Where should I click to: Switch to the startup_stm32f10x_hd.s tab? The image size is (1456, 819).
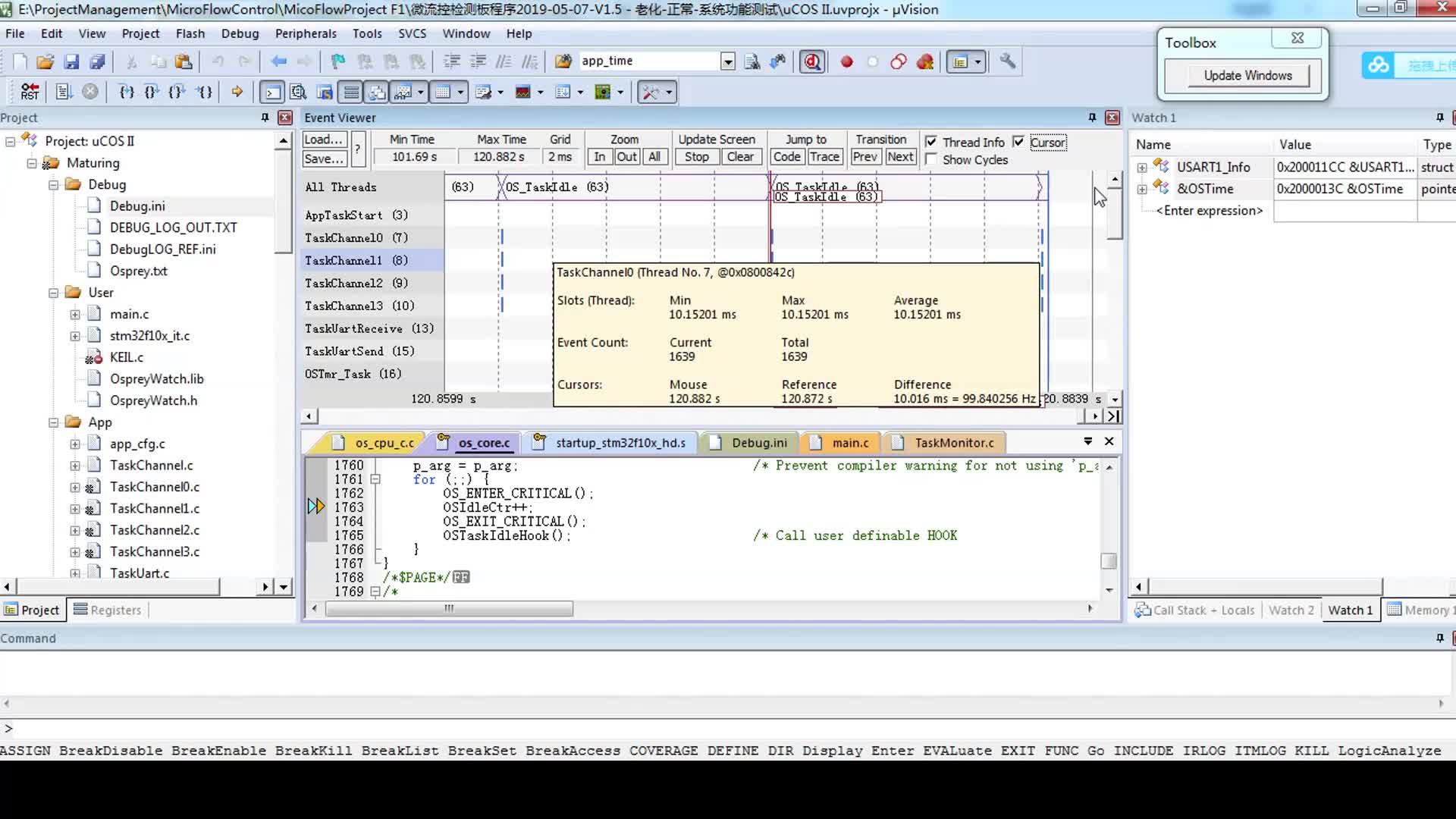click(x=620, y=442)
